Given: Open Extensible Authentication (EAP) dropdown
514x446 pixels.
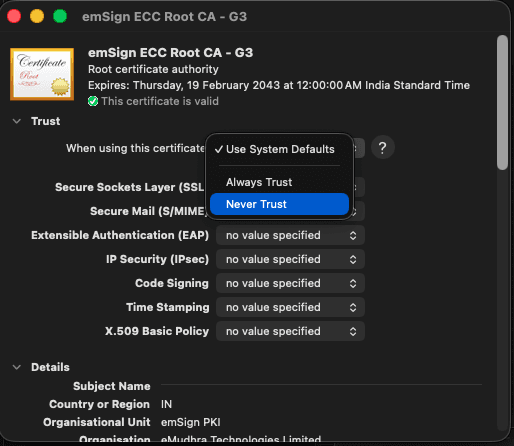Looking at the screenshot, I should pos(290,235).
